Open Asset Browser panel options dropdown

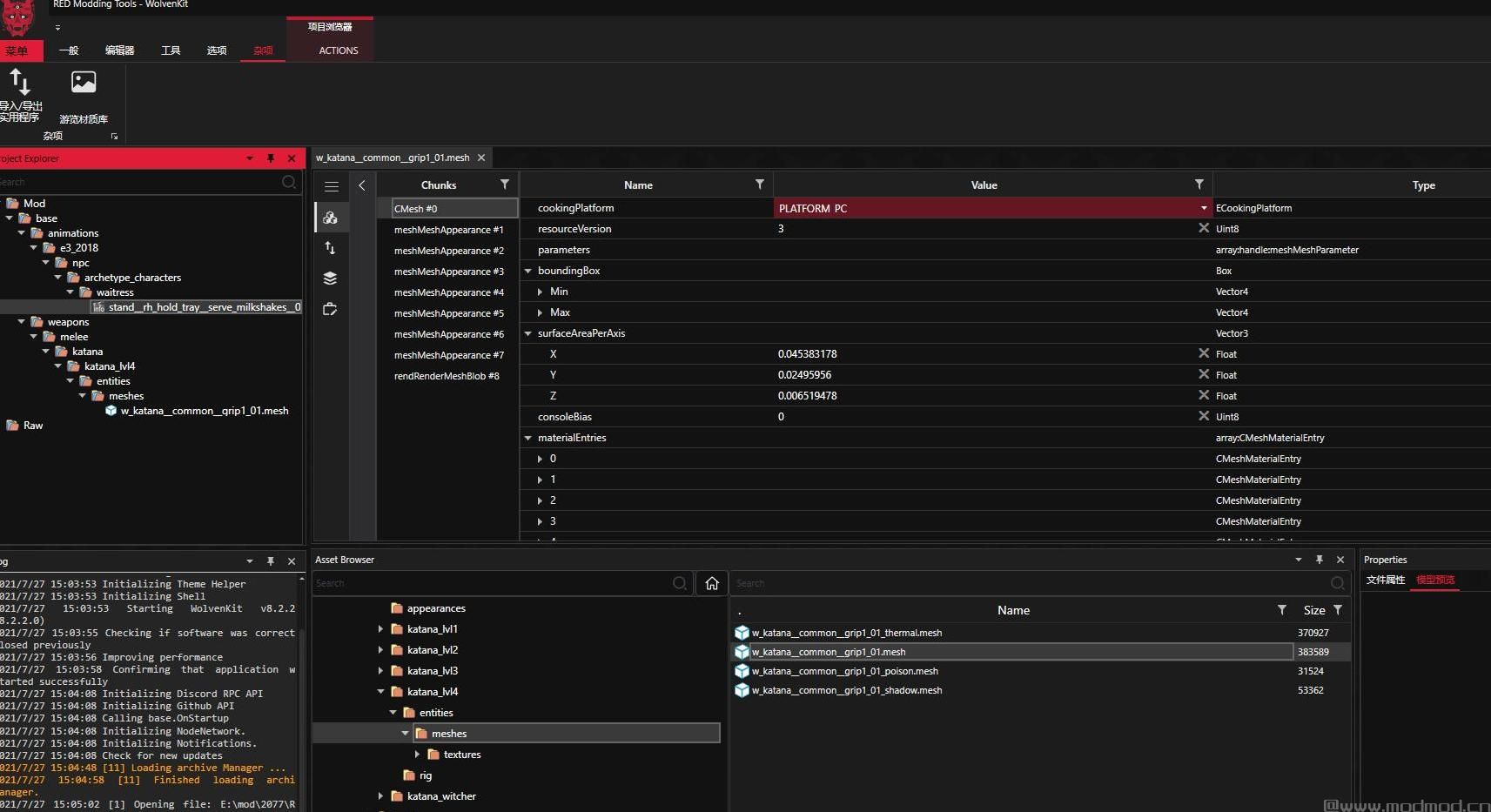pyautogui.click(x=1299, y=560)
